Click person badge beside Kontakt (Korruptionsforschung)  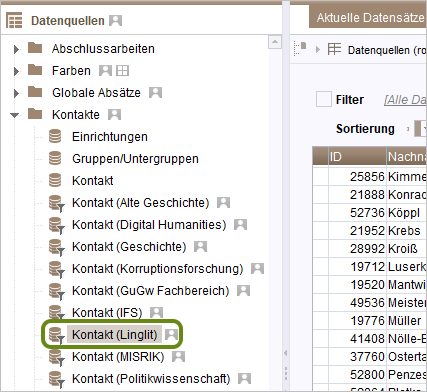click(x=257, y=269)
